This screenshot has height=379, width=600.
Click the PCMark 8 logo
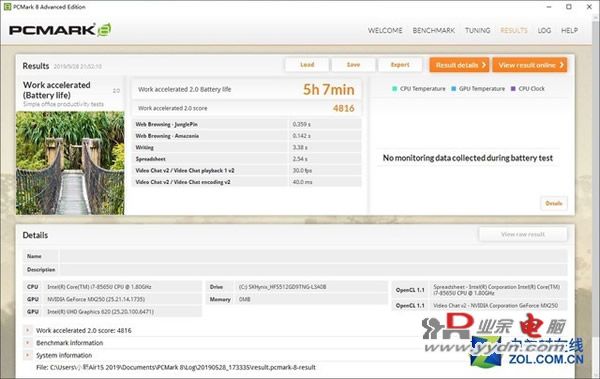[60, 30]
